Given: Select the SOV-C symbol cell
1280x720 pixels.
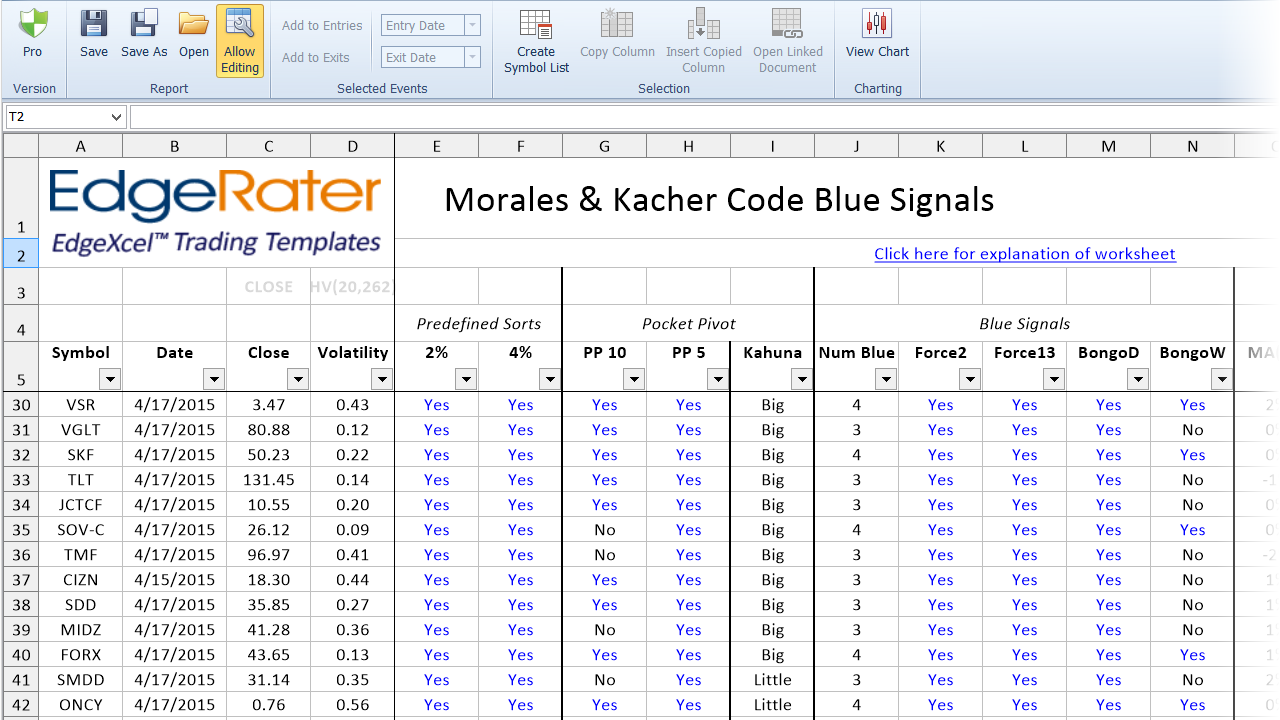Looking at the screenshot, I should click(81, 530).
